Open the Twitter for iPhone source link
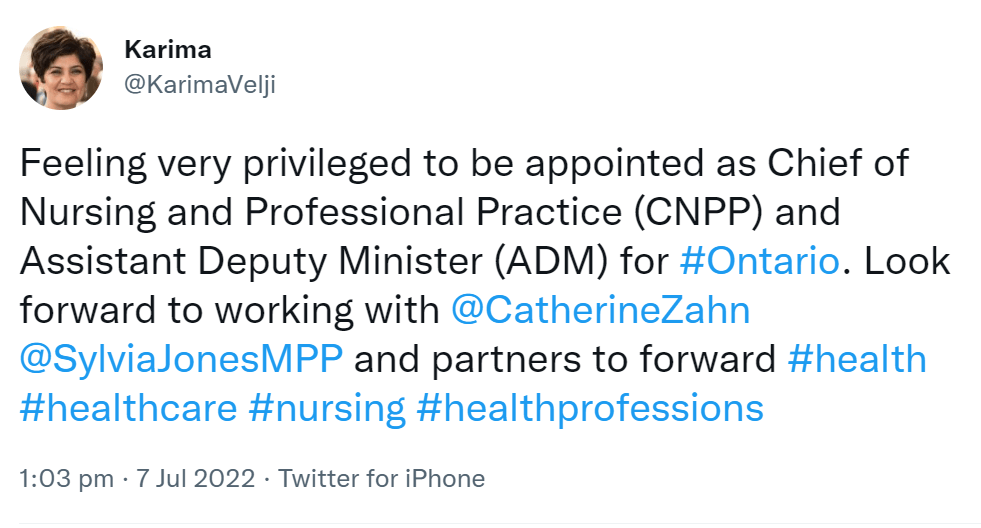981x528 pixels. [x=381, y=479]
